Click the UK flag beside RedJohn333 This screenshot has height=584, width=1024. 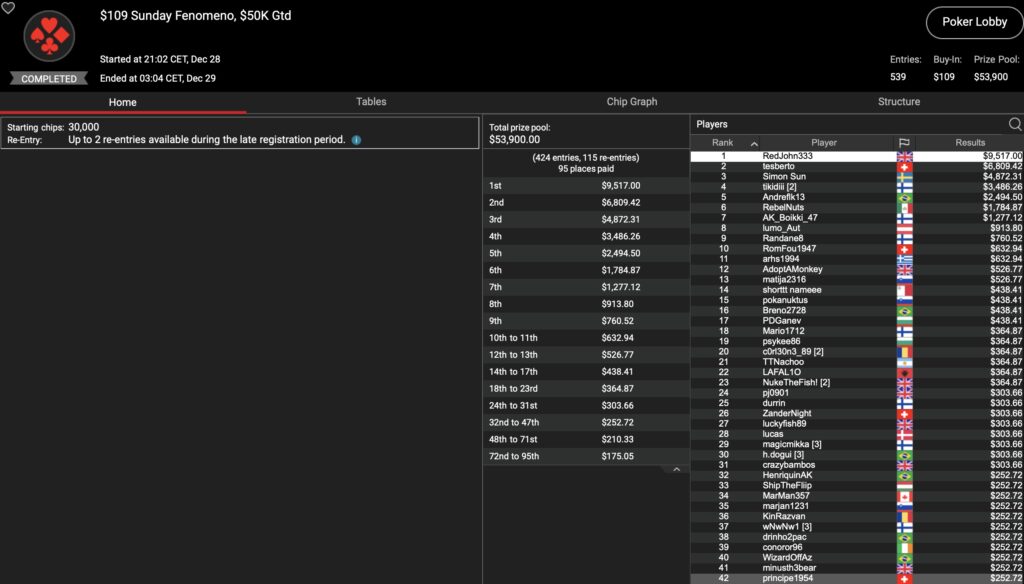(x=904, y=156)
